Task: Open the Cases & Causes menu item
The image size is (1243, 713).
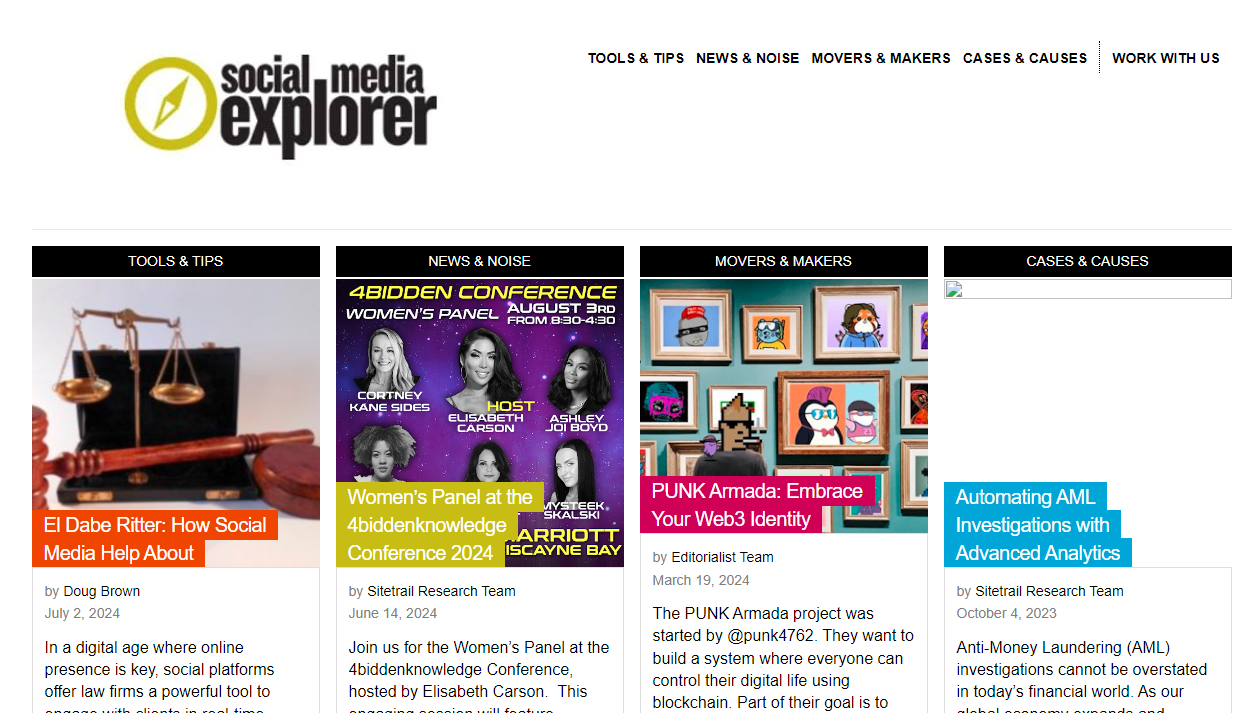Action: coord(1025,58)
